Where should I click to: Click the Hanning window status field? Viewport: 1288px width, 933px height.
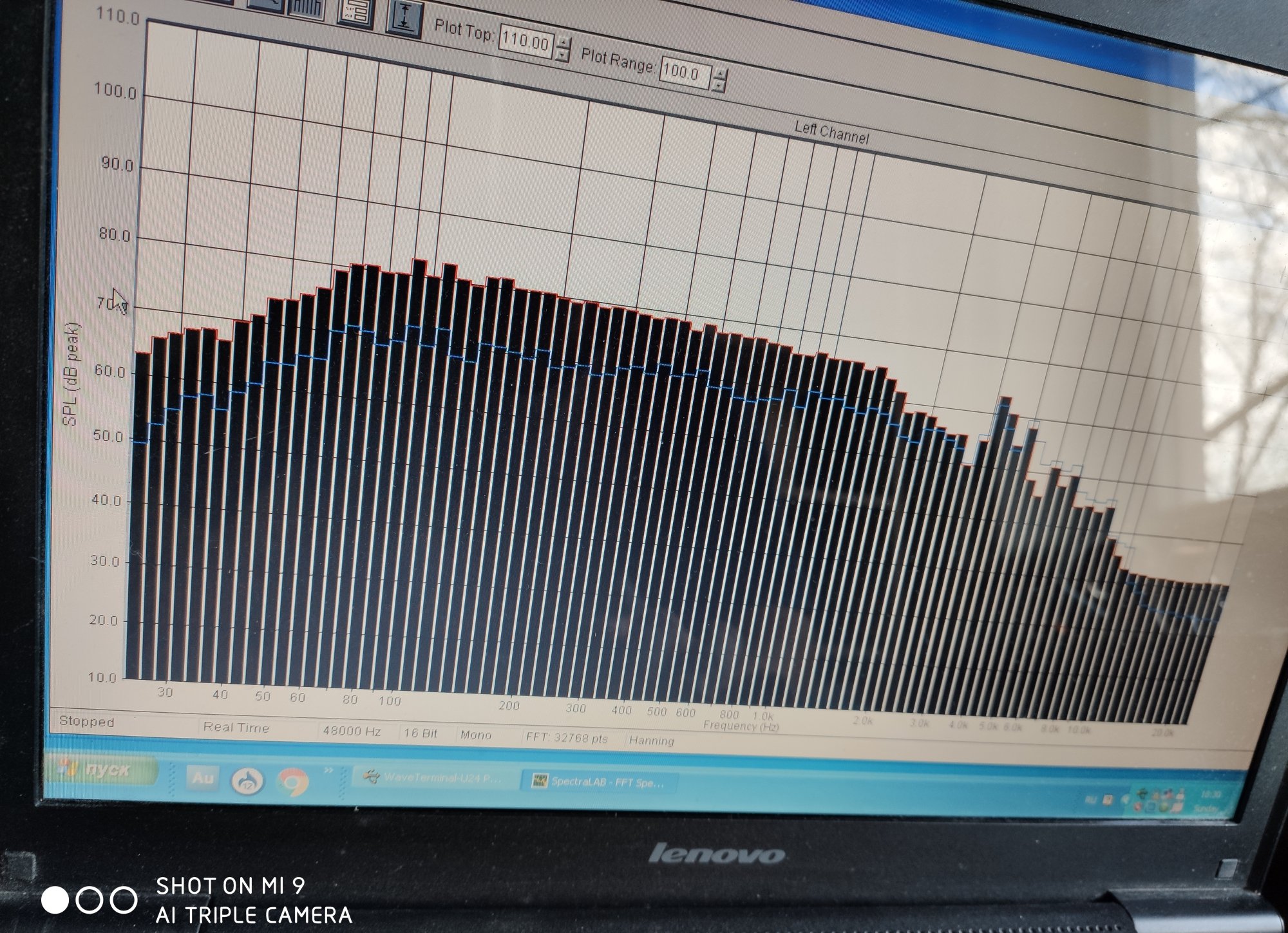click(x=651, y=740)
